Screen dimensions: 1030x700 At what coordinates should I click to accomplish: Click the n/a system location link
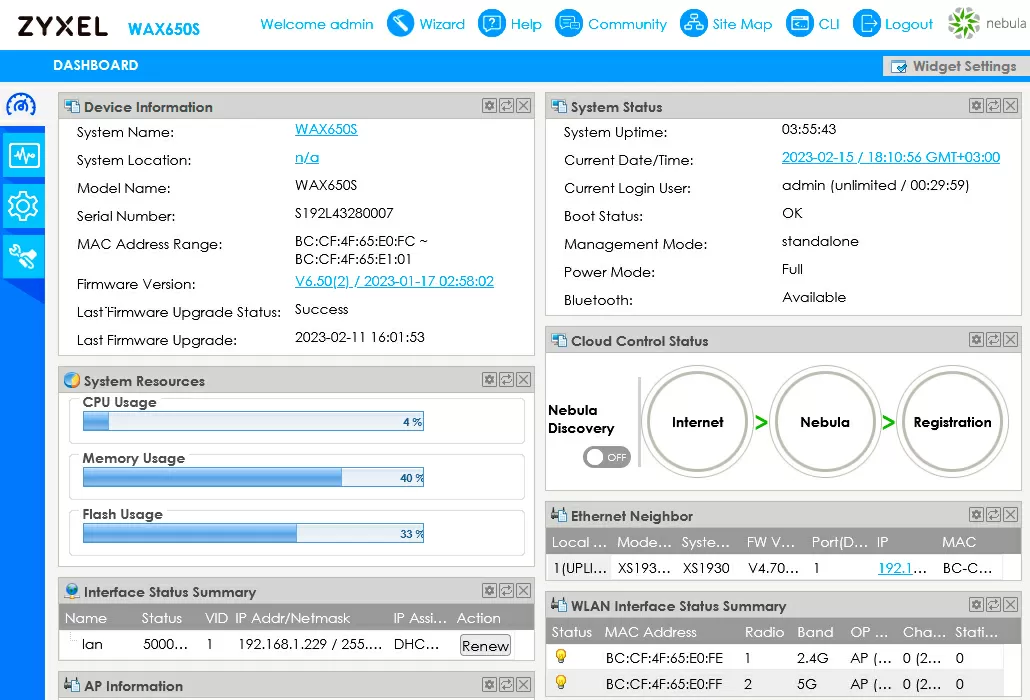(x=307, y=158)
